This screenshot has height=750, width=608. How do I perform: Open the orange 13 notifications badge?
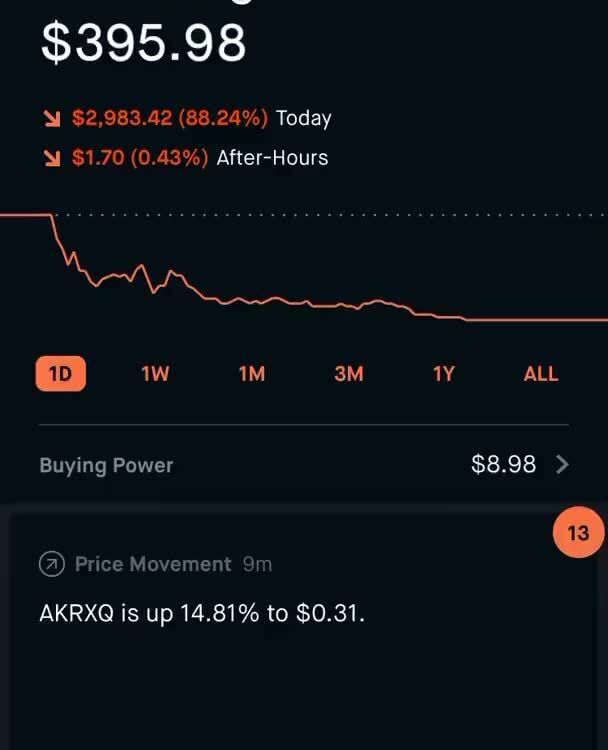[x=578, y=533]
